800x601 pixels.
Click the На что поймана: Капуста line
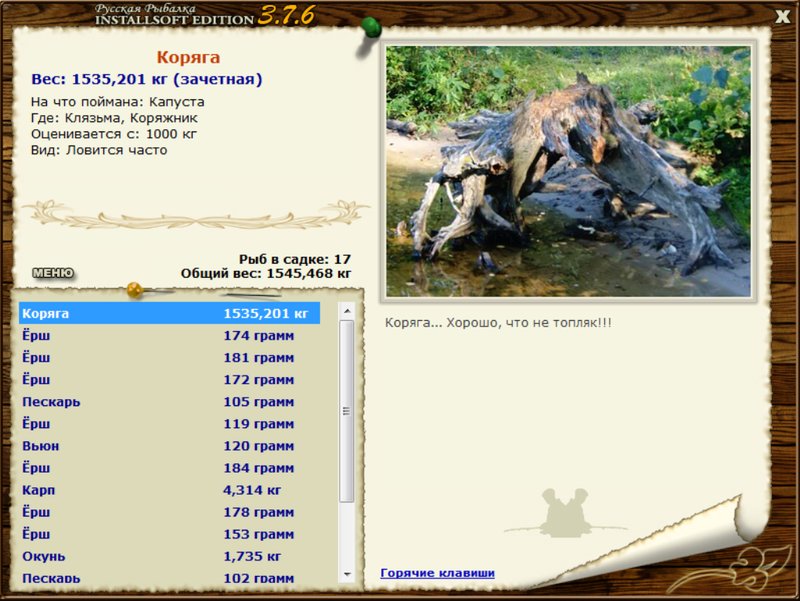point(118,102)
